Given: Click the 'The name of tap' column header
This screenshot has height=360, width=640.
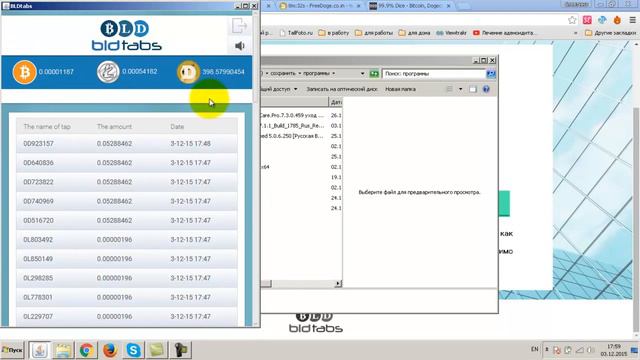Looking at the screenshot, I should pyautogui.click(x=47, y=127).
